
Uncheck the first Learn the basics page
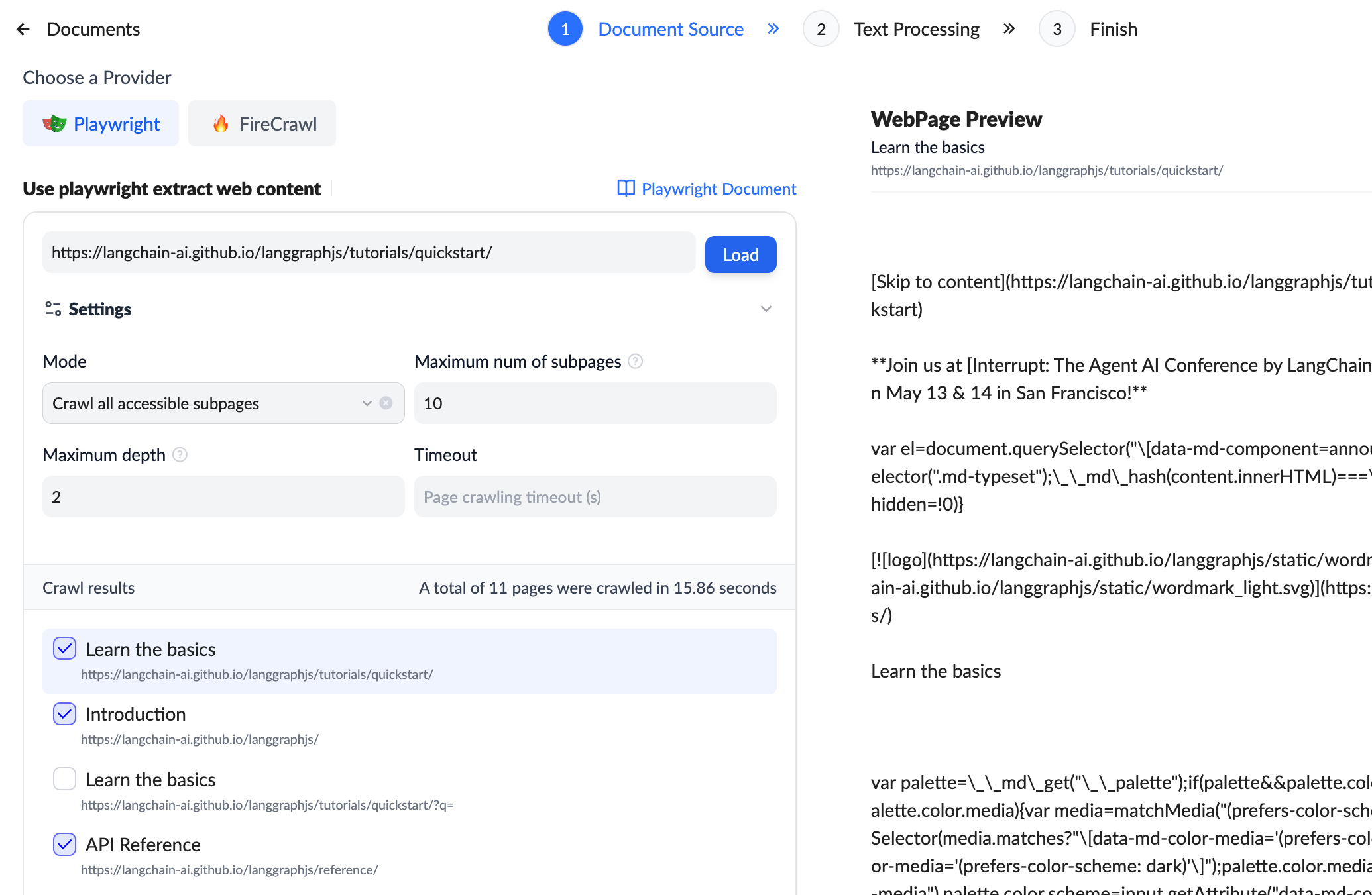point(64,649)
